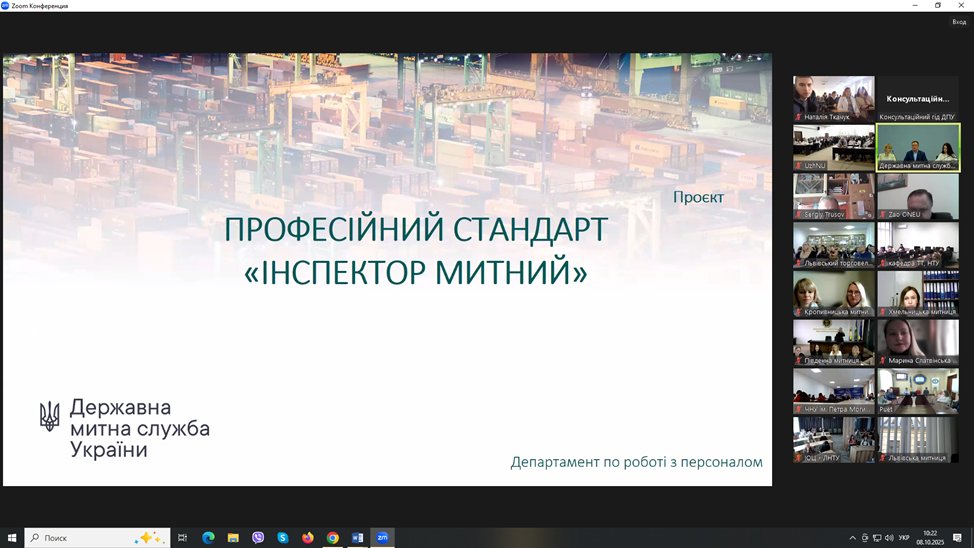Select the Марина Слатвінська participant video

click(x=918, y=342)
